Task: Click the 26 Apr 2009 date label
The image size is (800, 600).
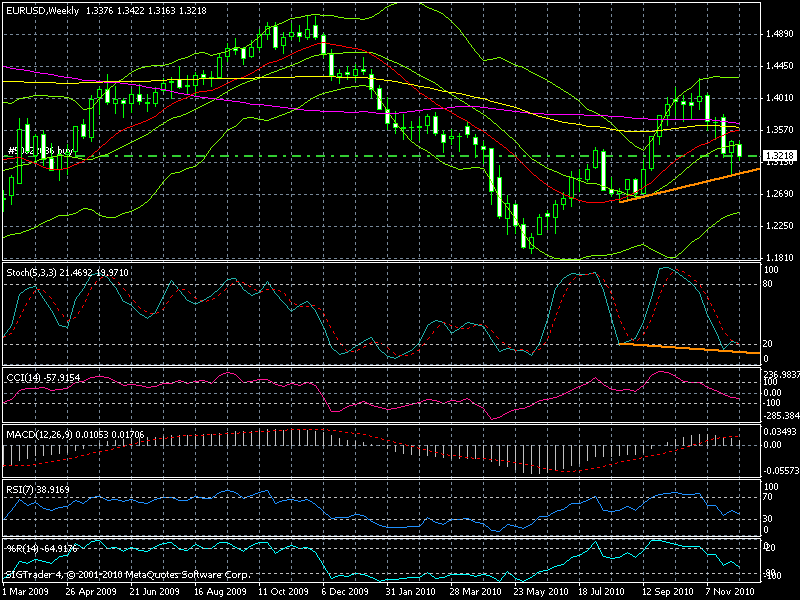Action: tap(91, 592)
